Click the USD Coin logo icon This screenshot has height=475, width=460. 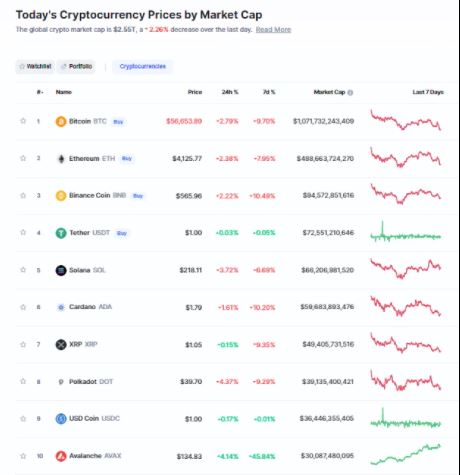click(x=61, y=419)
